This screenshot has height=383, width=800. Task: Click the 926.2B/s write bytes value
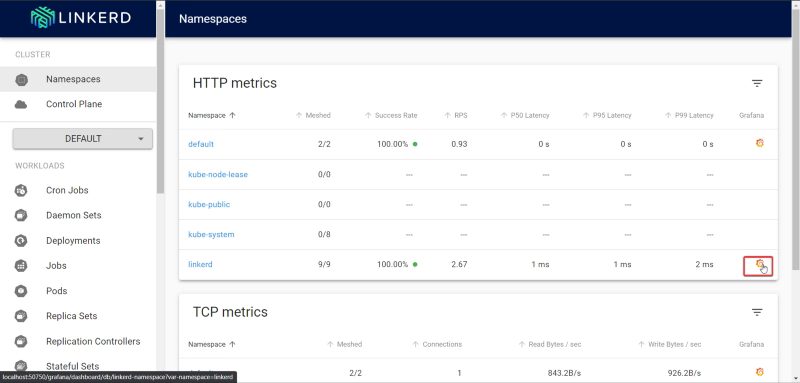point(684,373)
